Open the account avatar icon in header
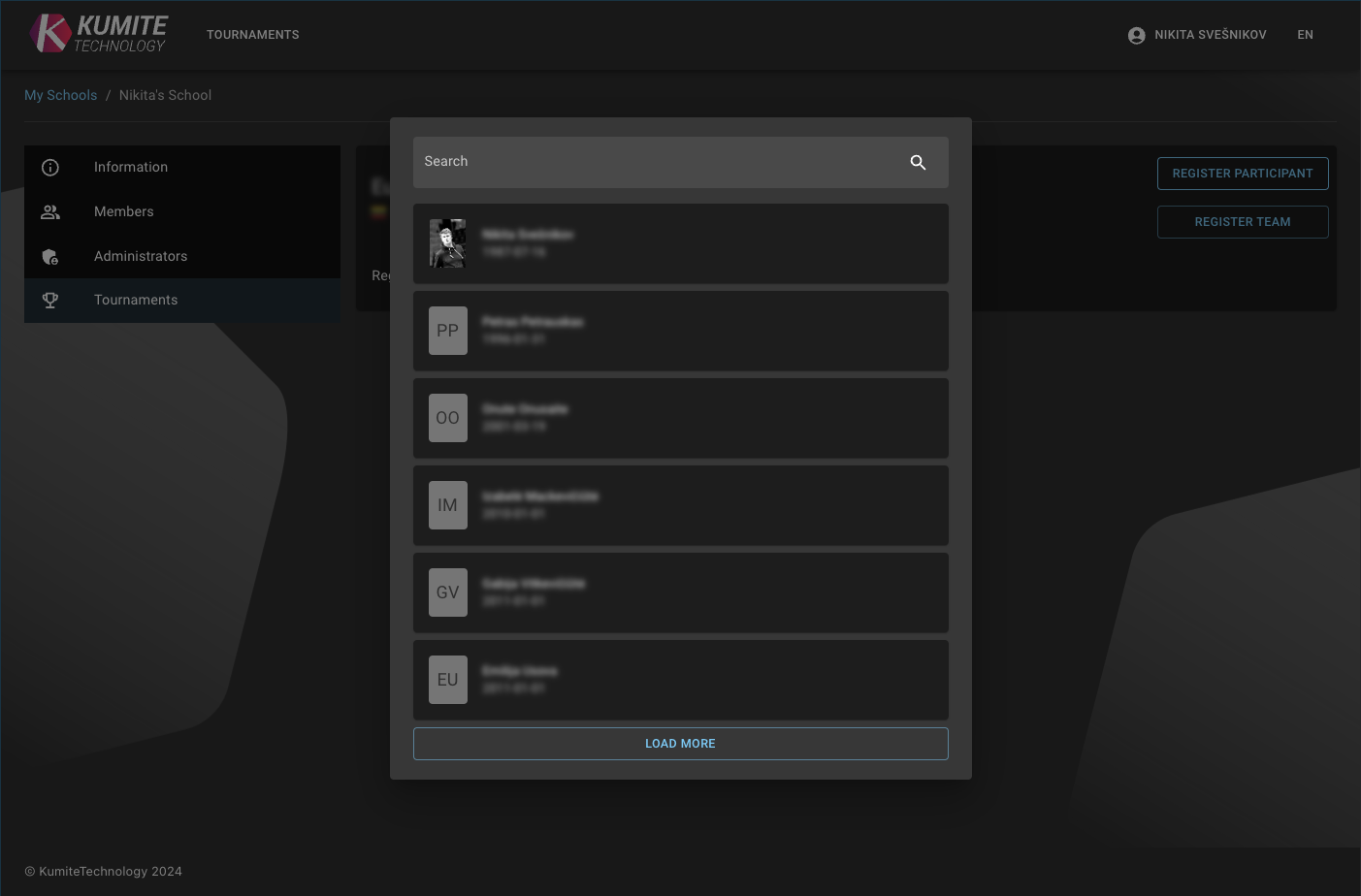The height and width of the screenshot is (896, 1361). pos(1136,35)
